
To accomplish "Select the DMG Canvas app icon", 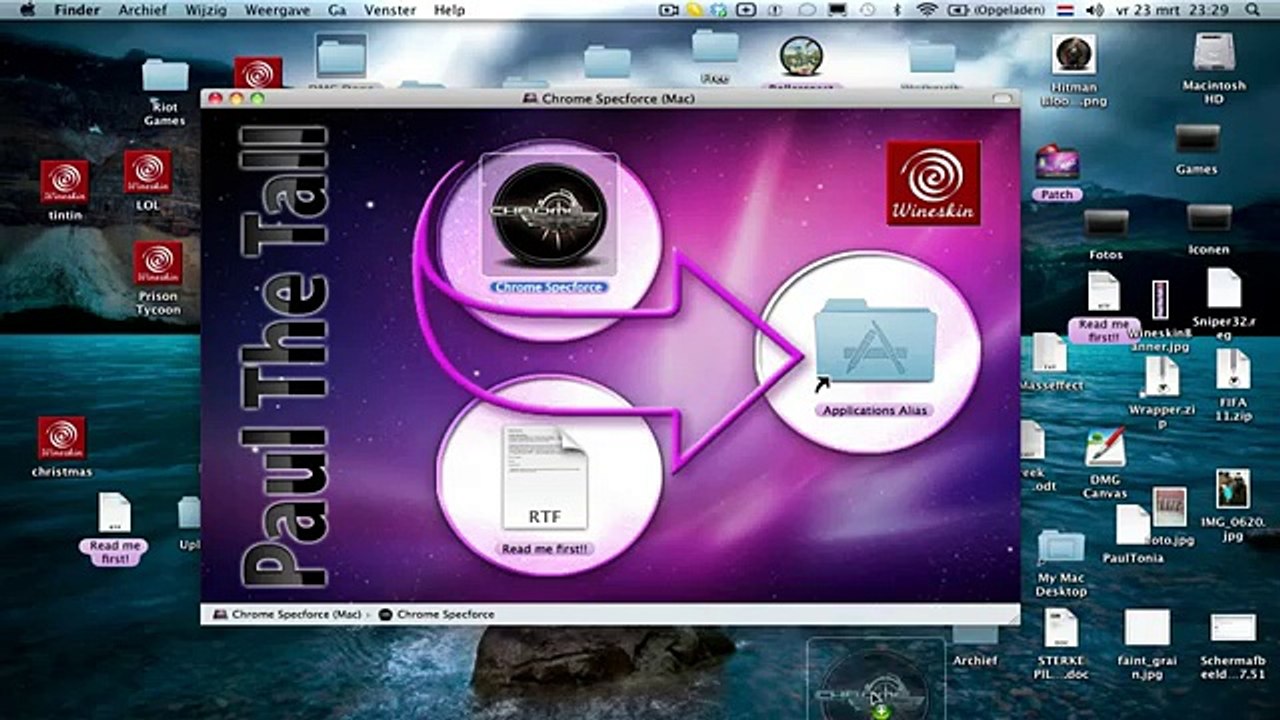I will pyautogui.click(x=1105, y=447).
